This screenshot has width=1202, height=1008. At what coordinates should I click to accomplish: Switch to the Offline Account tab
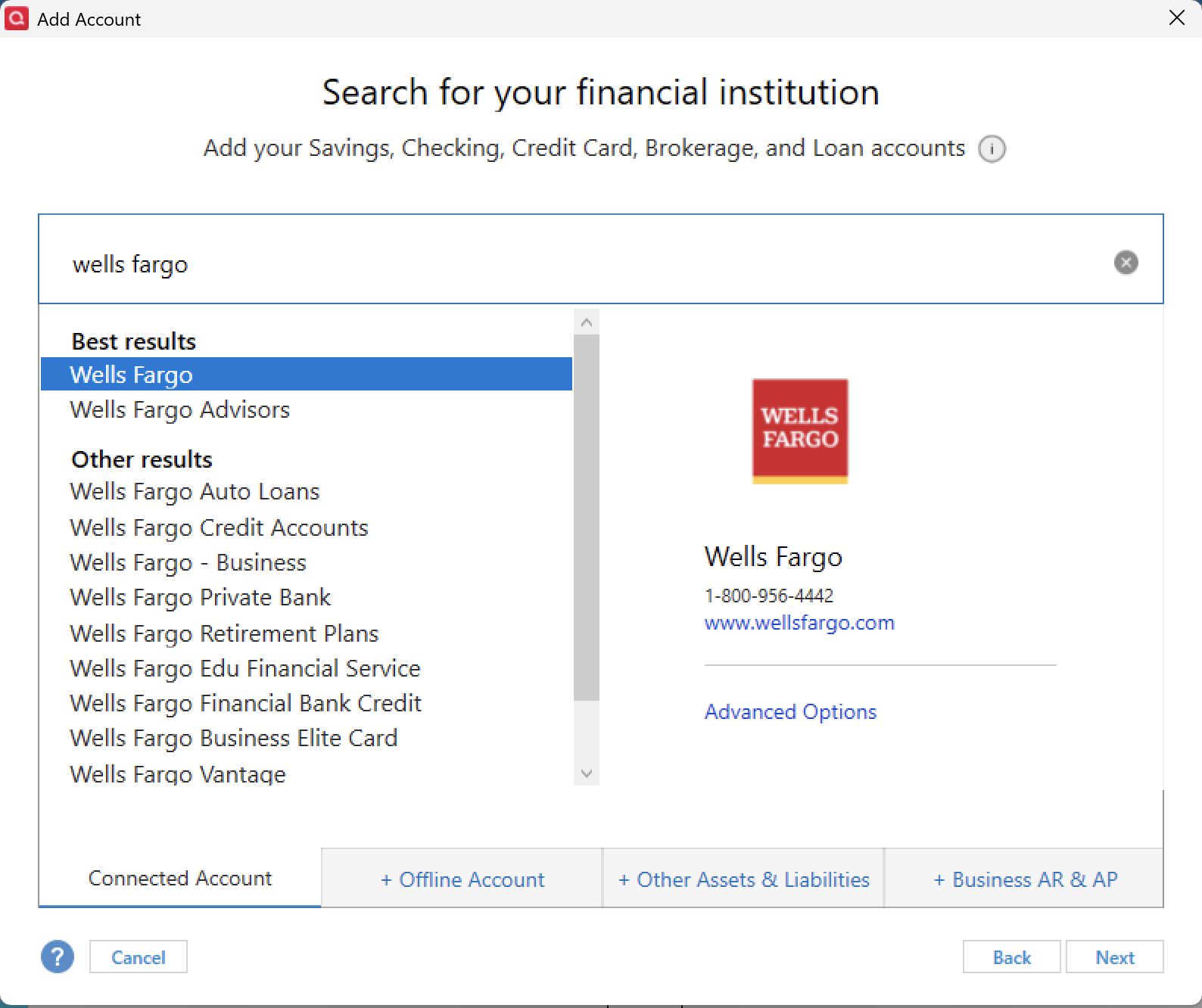point(462,879)
